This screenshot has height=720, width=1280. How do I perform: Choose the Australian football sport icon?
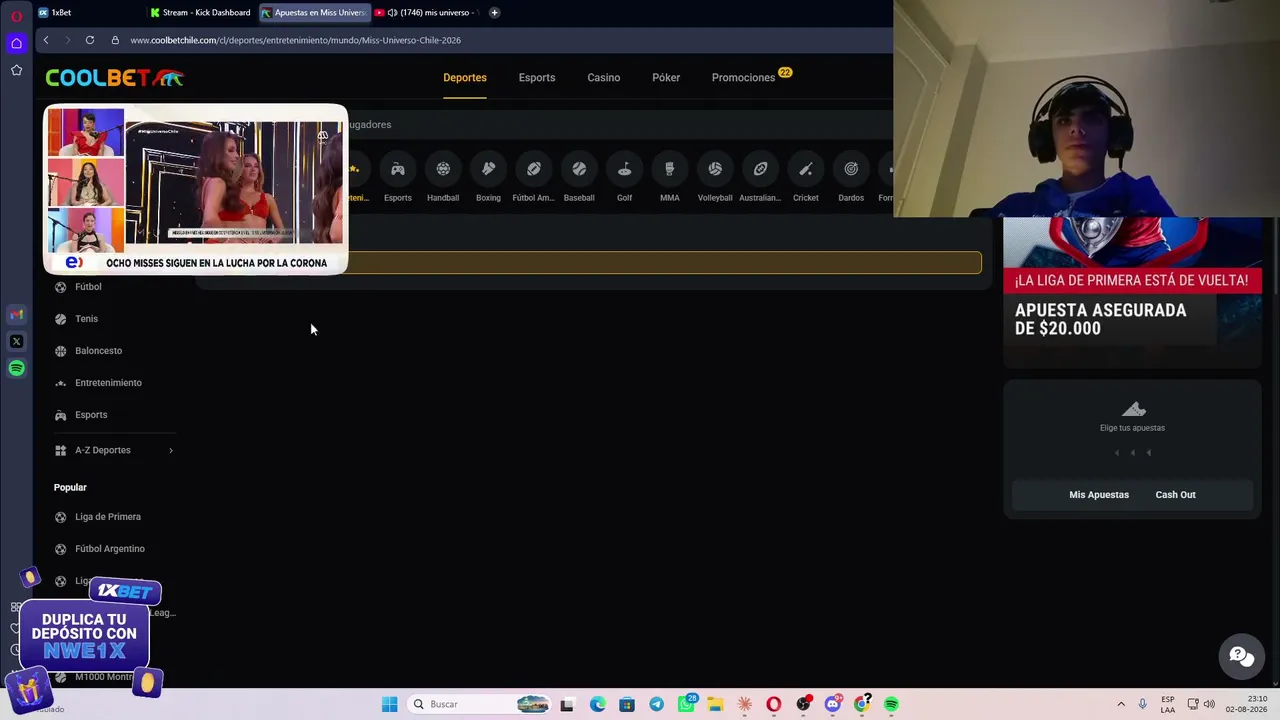pyautogui.click(x=760, y=178)
